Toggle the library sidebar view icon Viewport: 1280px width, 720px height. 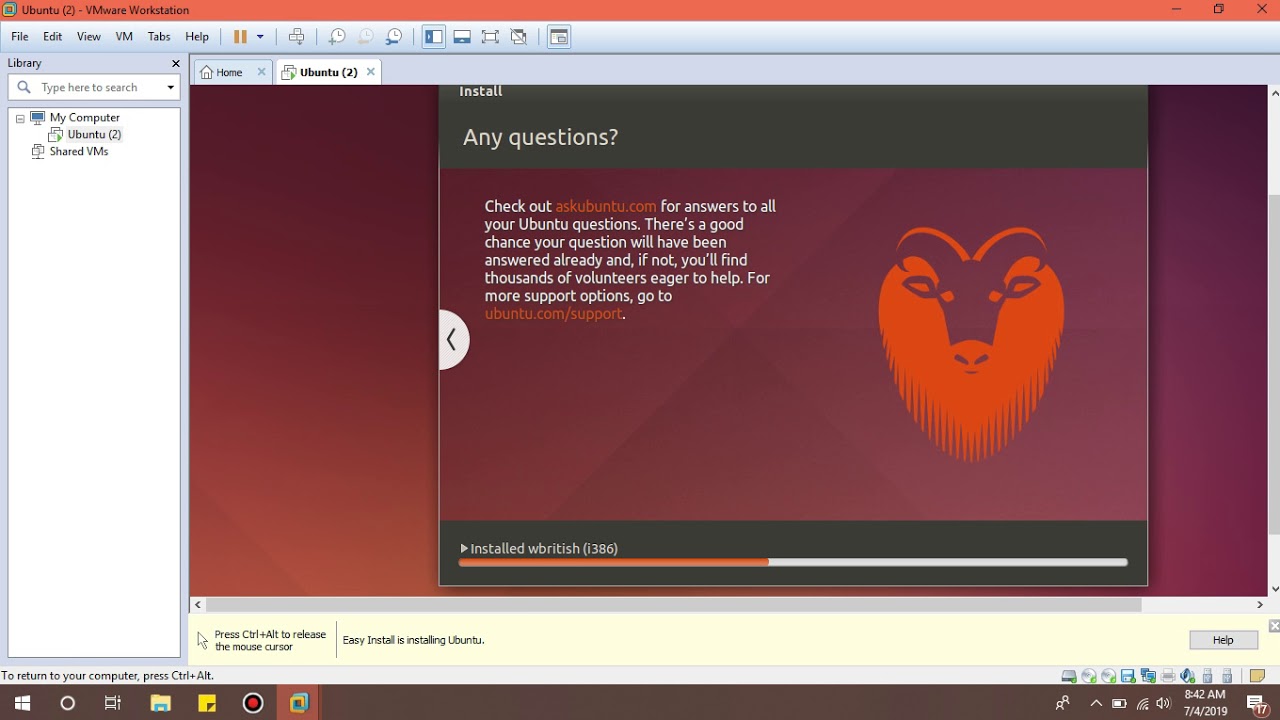[x=434, y=37]
